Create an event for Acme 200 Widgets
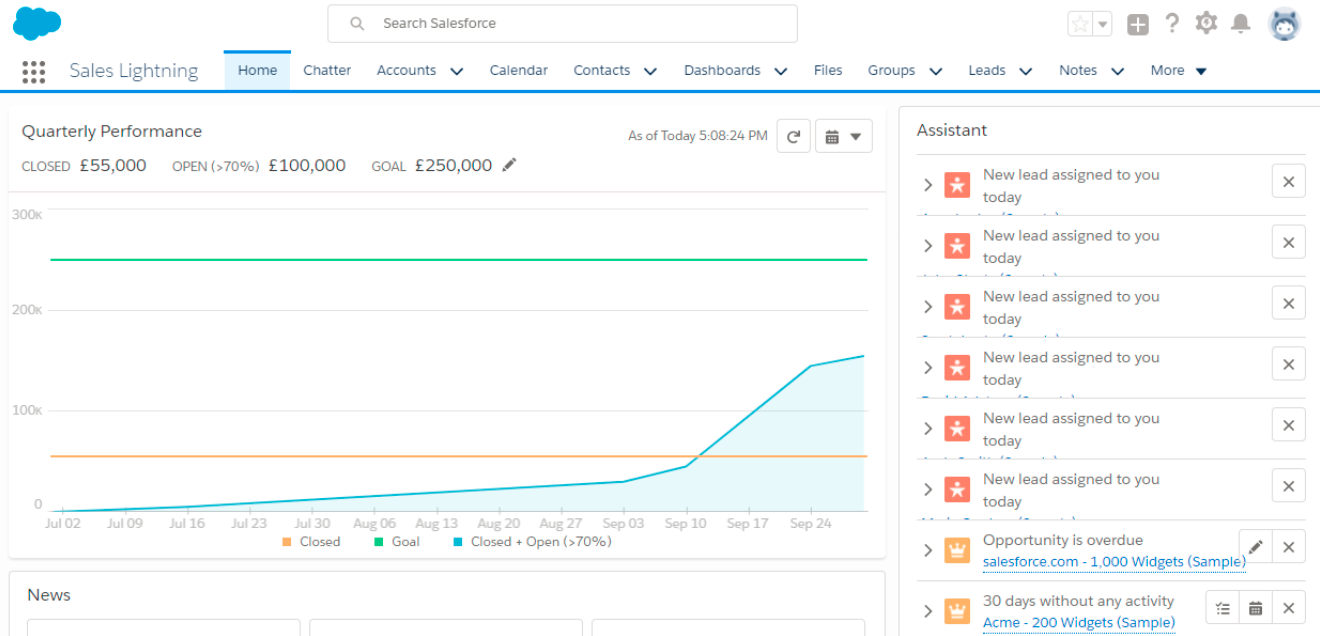This screenshot has height=636, width=1320. click(1256, 608)
